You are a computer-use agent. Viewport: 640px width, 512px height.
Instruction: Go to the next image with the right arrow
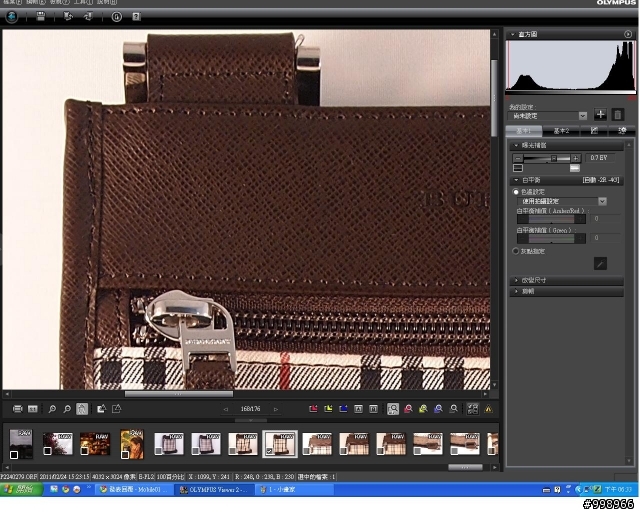coord(276,409)
